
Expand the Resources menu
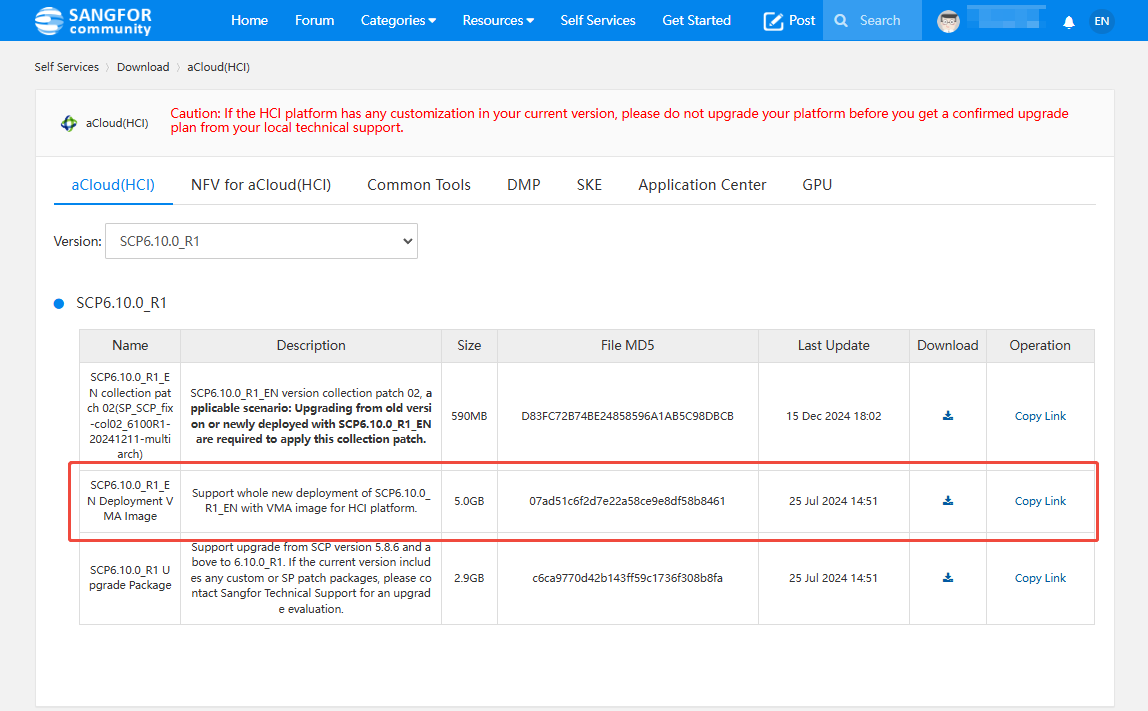498,20
